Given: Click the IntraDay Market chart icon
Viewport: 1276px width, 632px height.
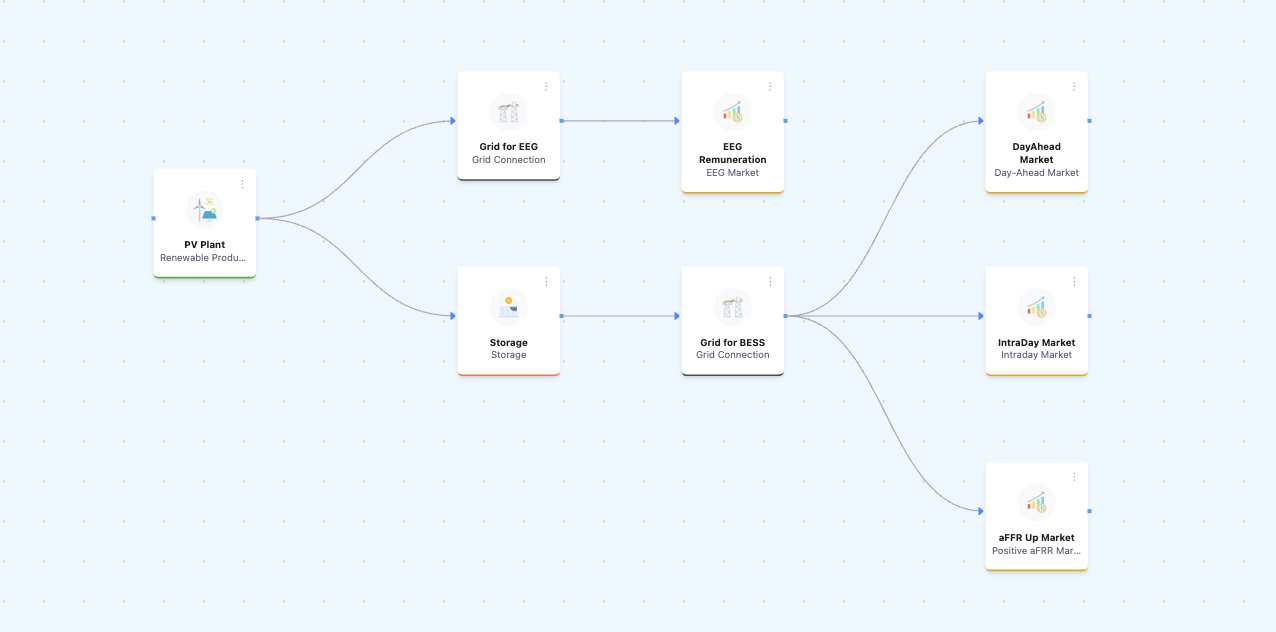Looking at the screenshot, I should click(1036, 308).
